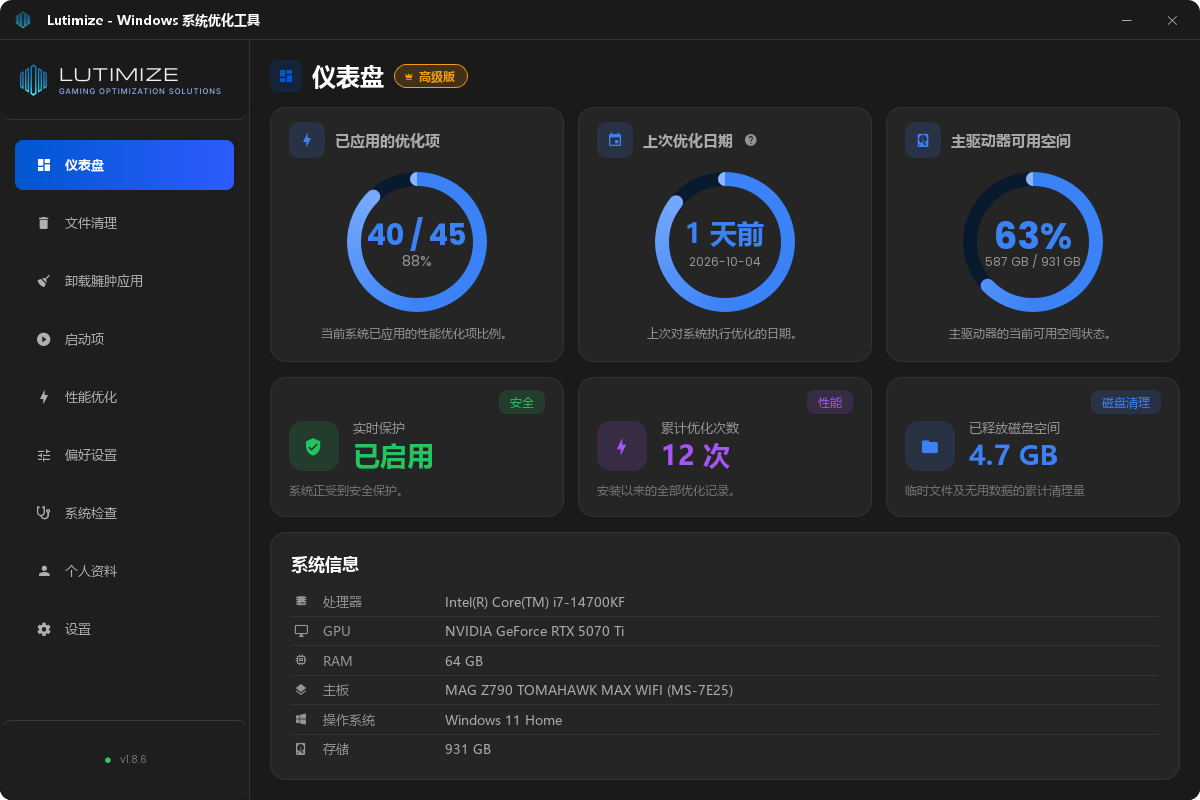Viewport: 1200px width, 800px height.
Task: Click the Intel(R) Core(TM) i7-14700KF value
Action: (535, 602)
